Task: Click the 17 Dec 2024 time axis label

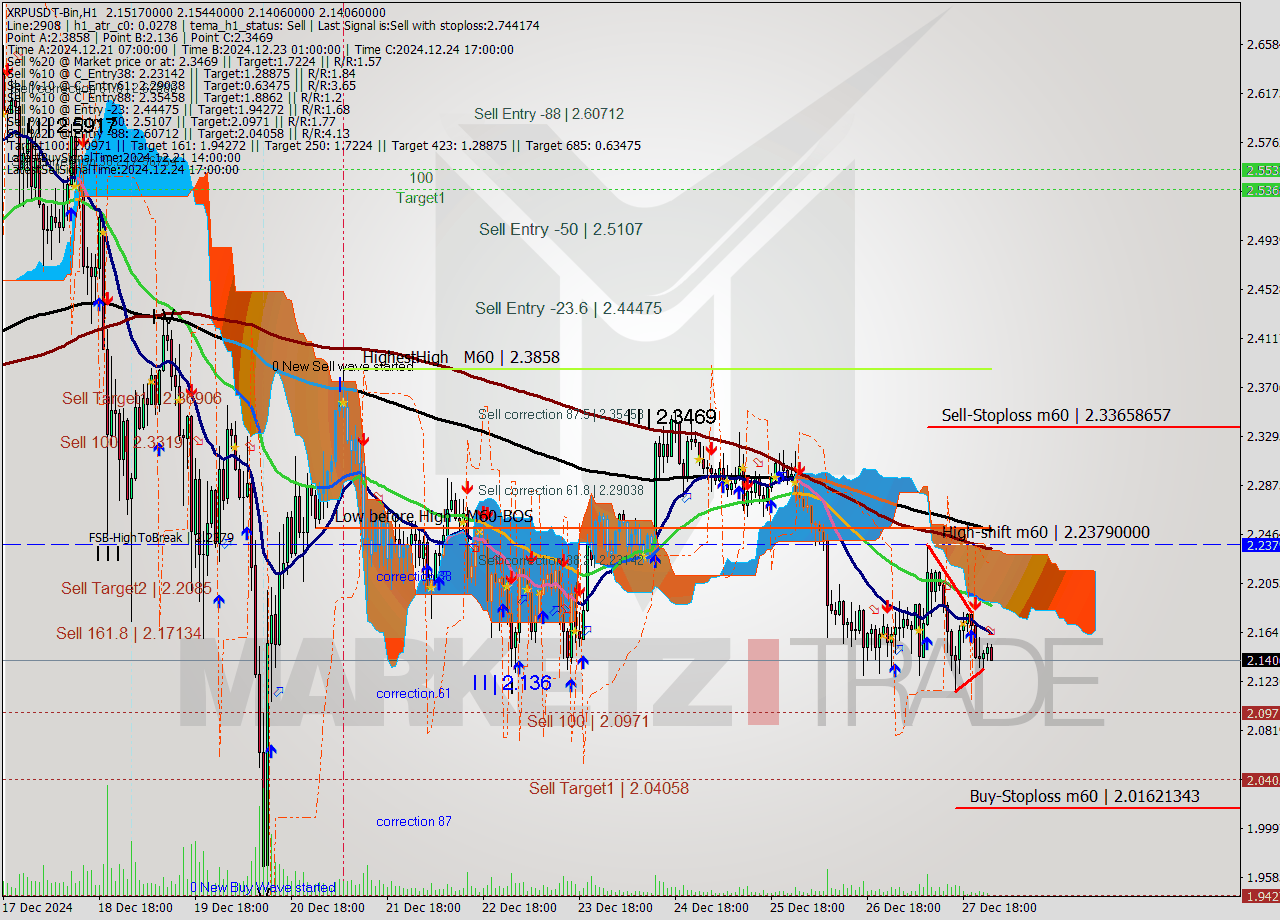Action: point(39,908)
